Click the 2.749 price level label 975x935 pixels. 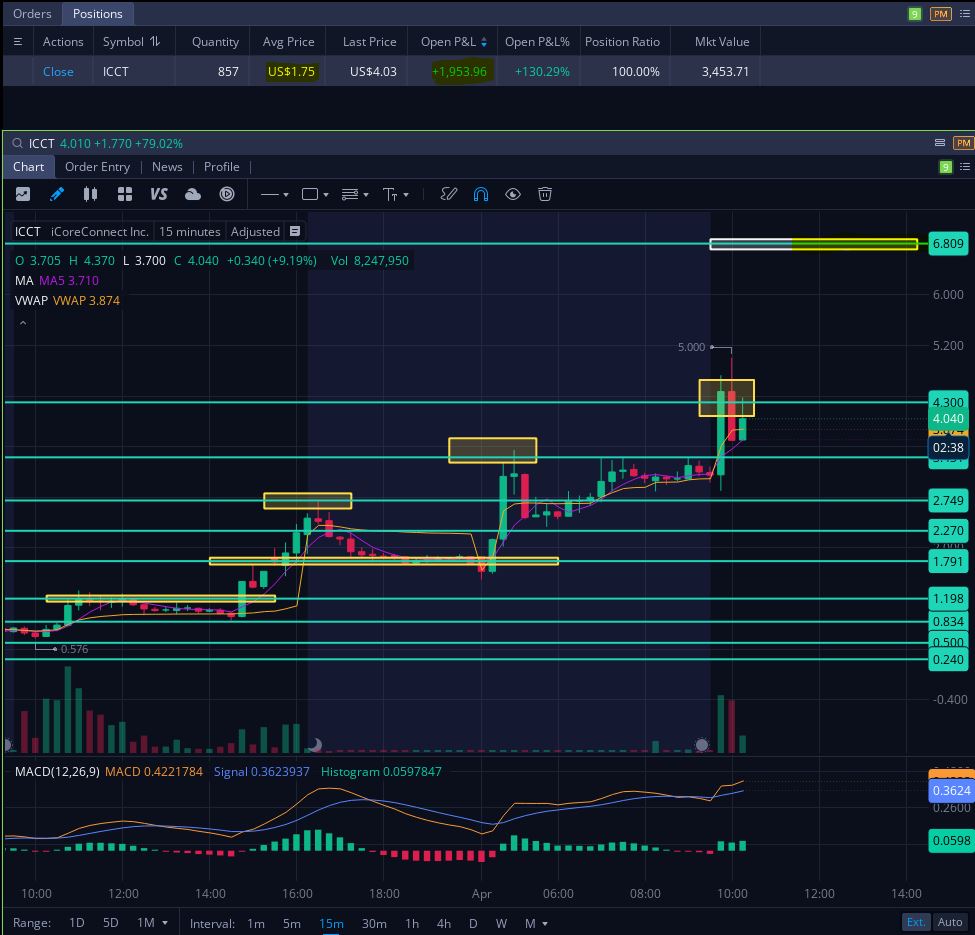948,500
